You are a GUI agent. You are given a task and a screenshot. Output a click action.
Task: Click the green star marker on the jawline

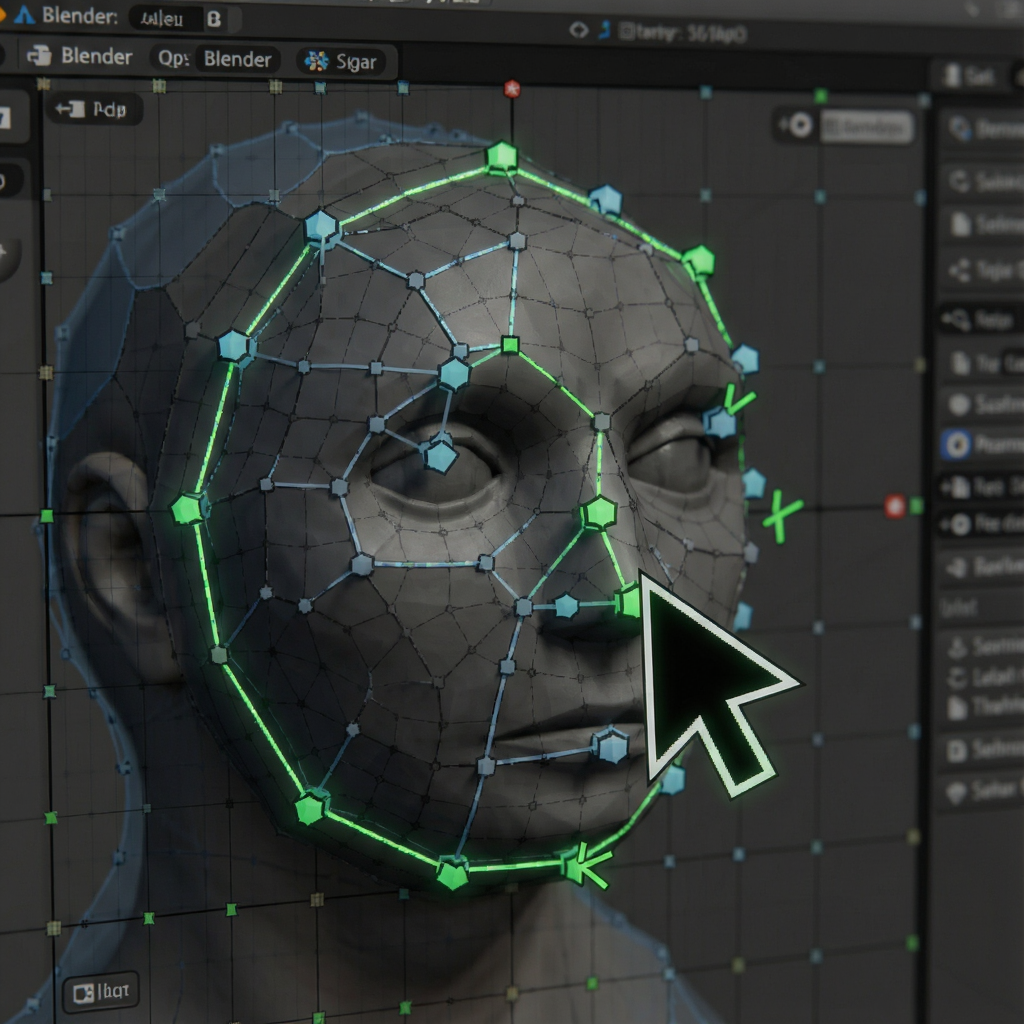tap(585, 865)
